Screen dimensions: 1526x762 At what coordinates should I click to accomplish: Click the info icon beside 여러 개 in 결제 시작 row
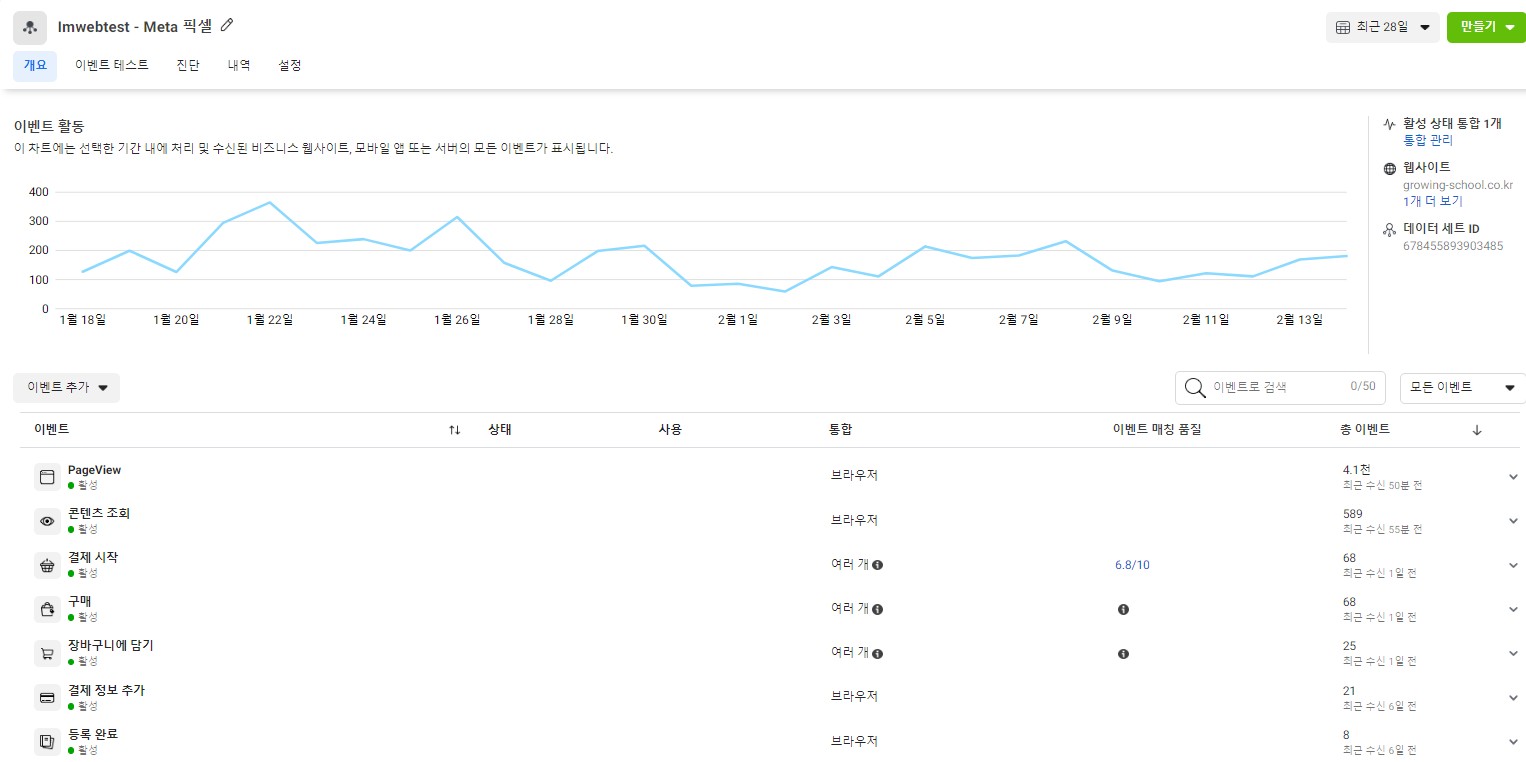click(877, 565)
